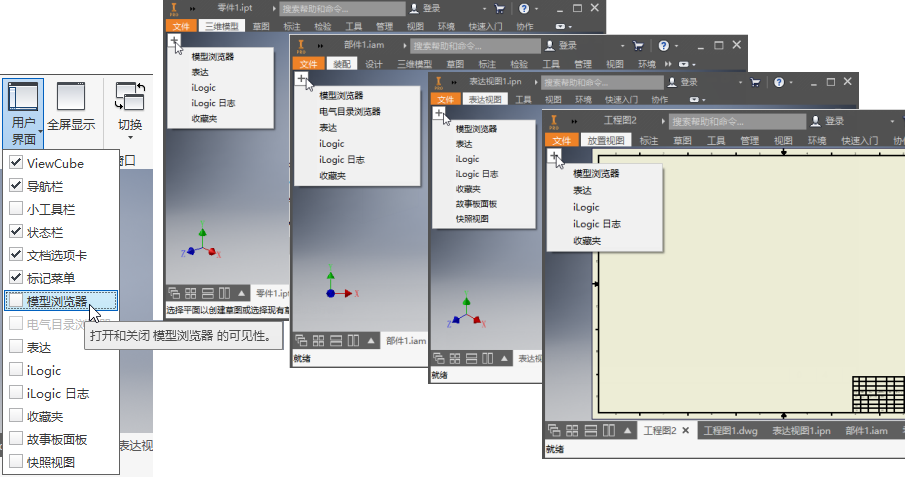The height and width of the screenshot is (481, 905).
Task: Expand the document tab list arrow in 工程图2 window
Action: (x=627, y=430)
